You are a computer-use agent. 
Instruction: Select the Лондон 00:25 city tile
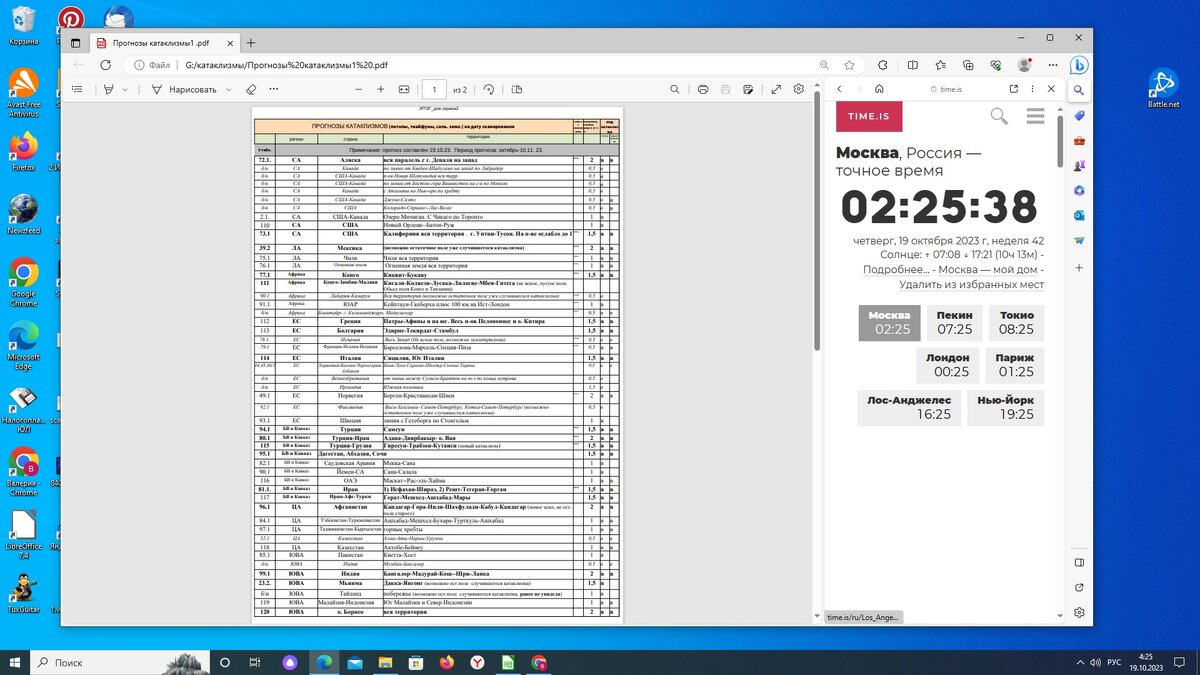pos(947,365)
